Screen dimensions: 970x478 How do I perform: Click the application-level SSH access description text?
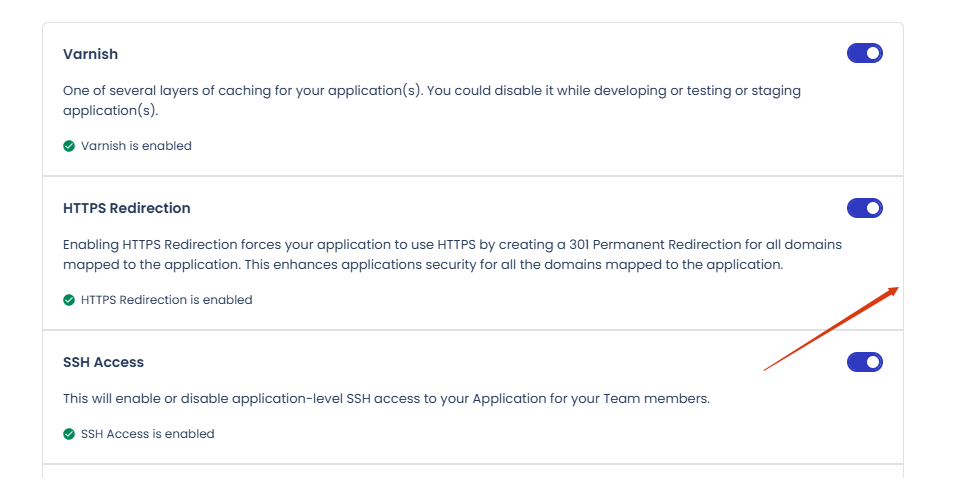point(387,399)
